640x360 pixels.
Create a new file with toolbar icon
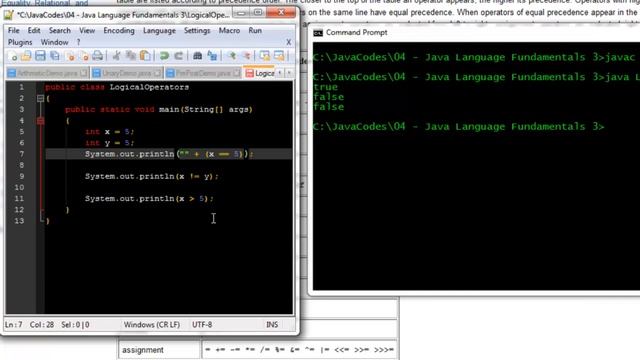(13, 56)
